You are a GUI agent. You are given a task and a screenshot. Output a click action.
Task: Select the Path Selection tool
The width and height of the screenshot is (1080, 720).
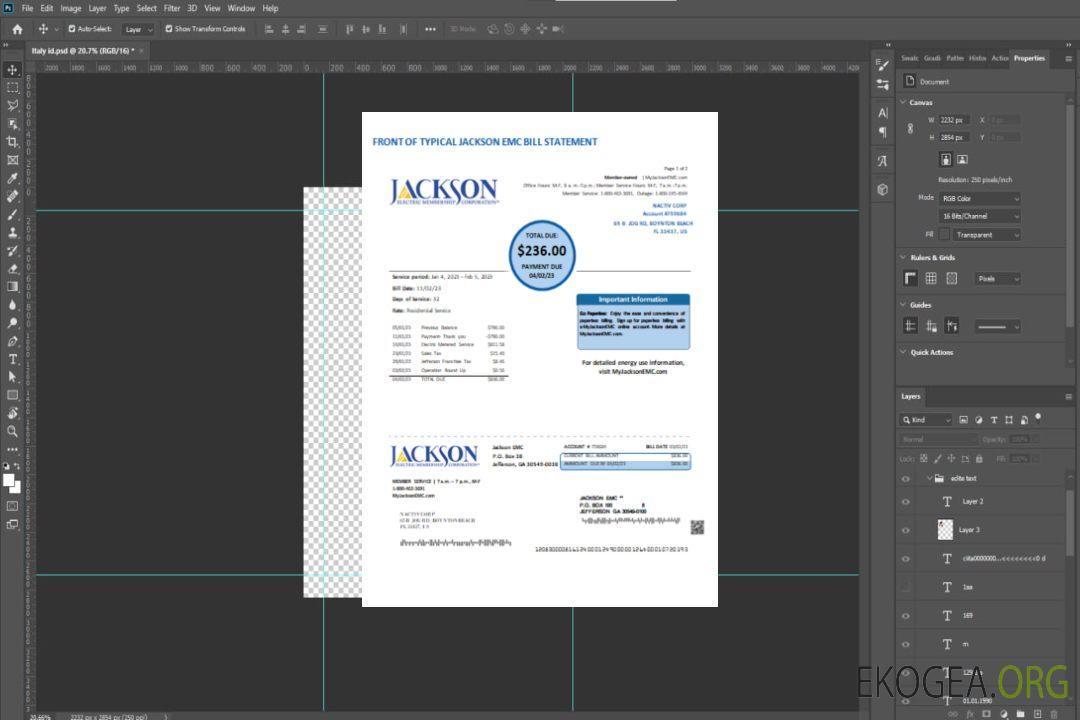12,377
